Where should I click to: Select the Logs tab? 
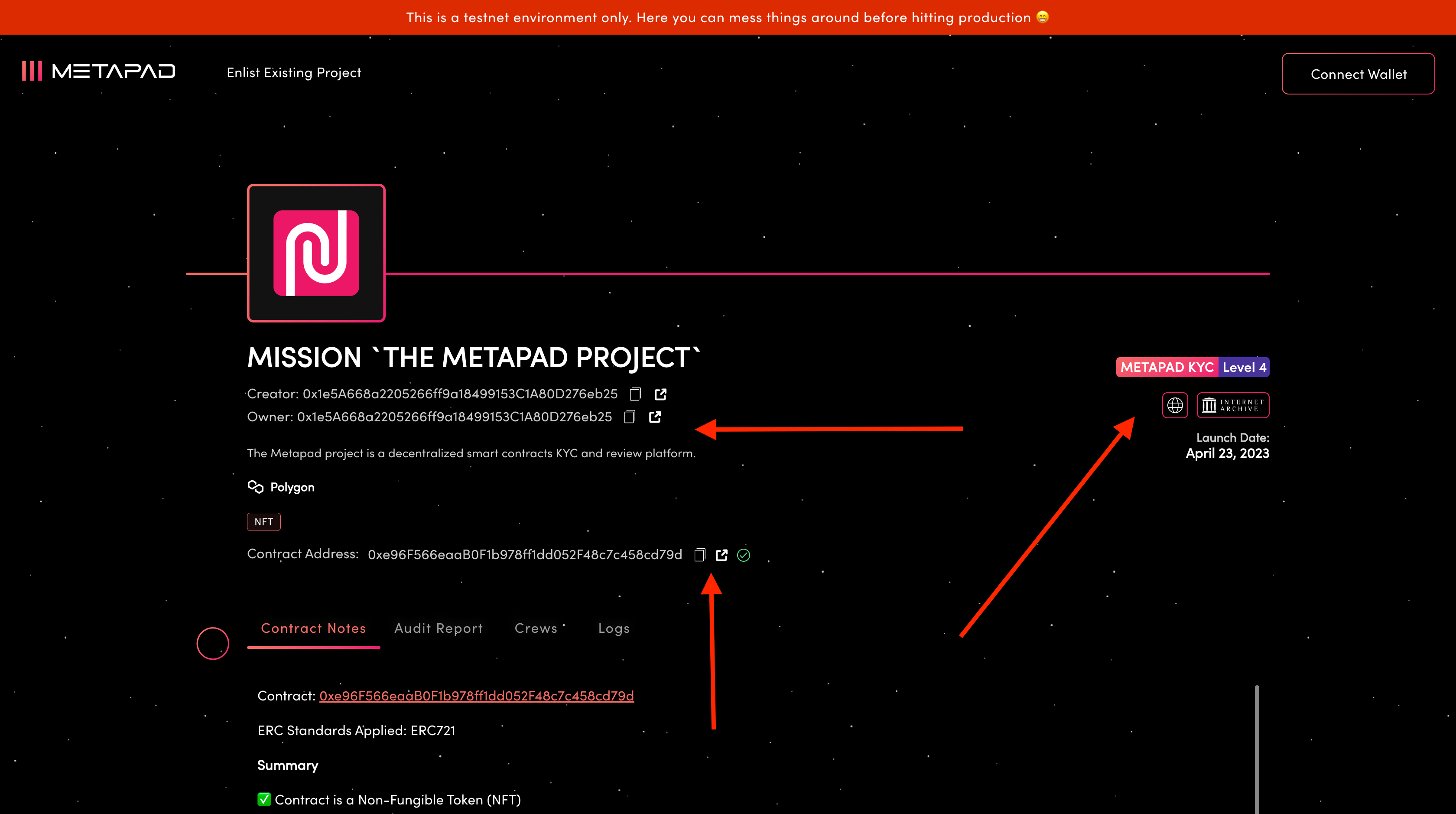click(614, 628)
